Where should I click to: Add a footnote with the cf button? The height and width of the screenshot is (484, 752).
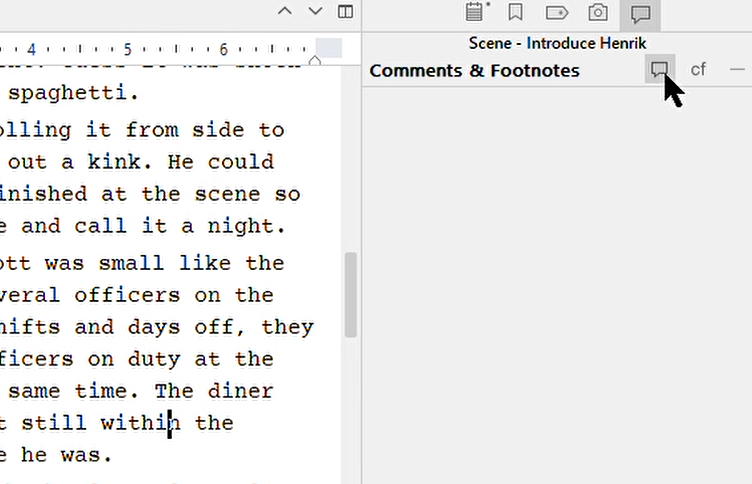[x=698, y=70]
